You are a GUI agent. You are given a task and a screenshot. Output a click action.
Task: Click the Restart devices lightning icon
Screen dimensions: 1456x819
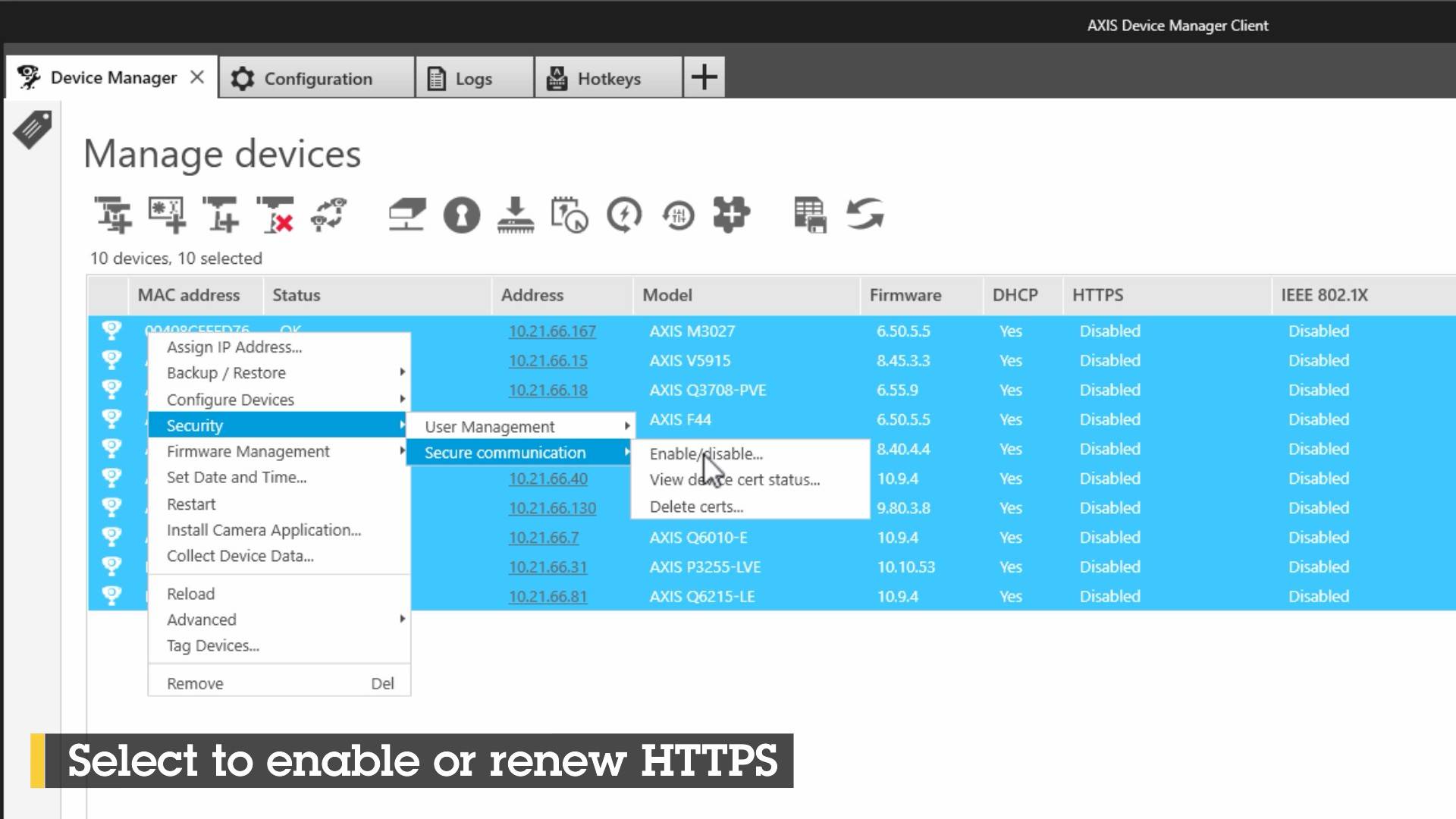coord(624,215)
